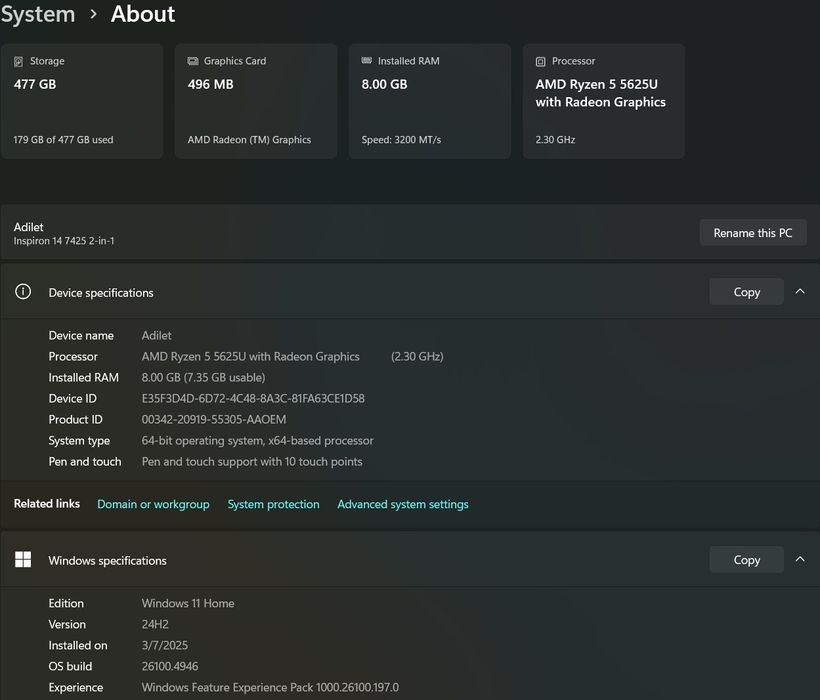Click the AMD Ryzen 5 Processor tile
820x700 pixels.
pyautogui.click(x=604, y=101)
